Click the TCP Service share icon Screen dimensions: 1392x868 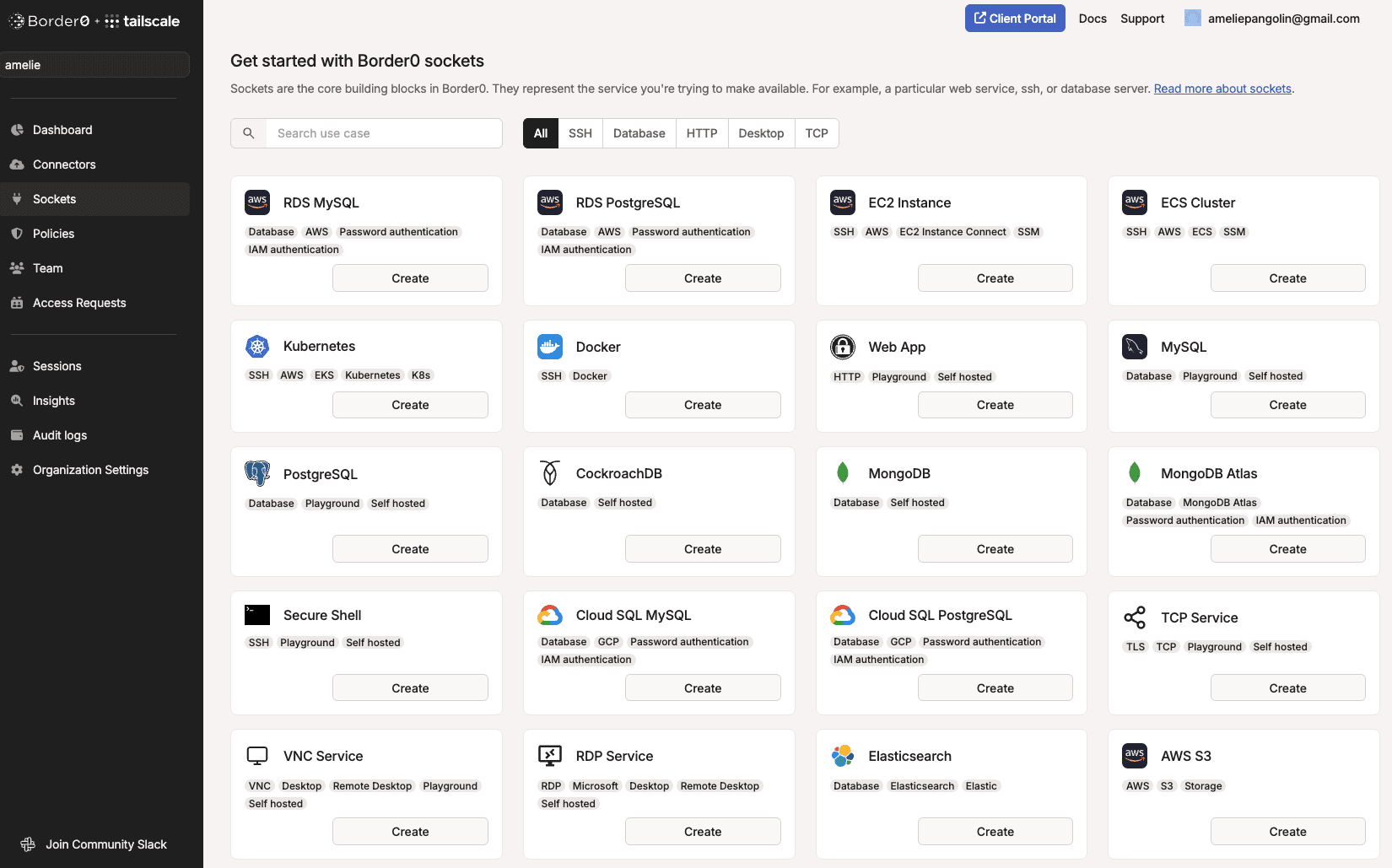[1135, 617]
